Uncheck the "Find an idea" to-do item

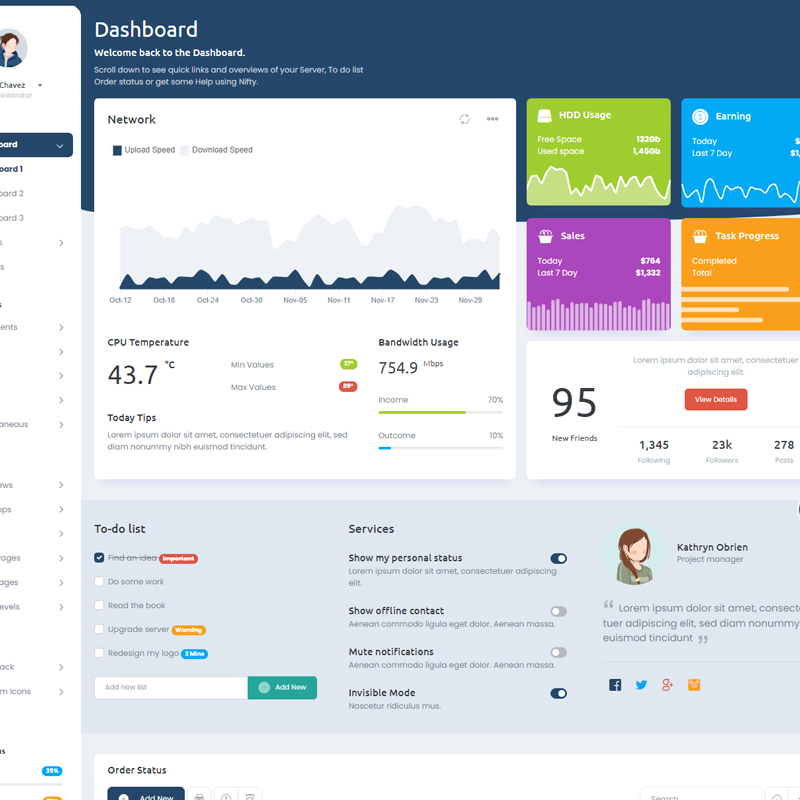point(99,558)
